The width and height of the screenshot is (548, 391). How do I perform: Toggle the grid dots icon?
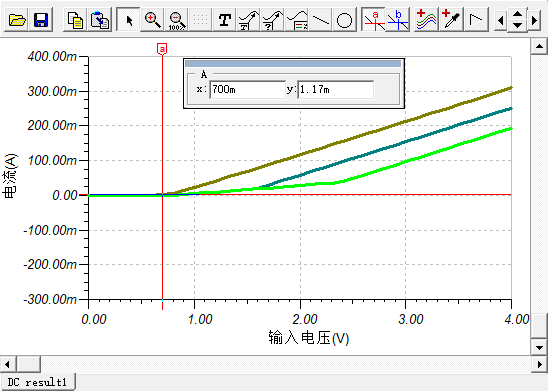(201, 20)
